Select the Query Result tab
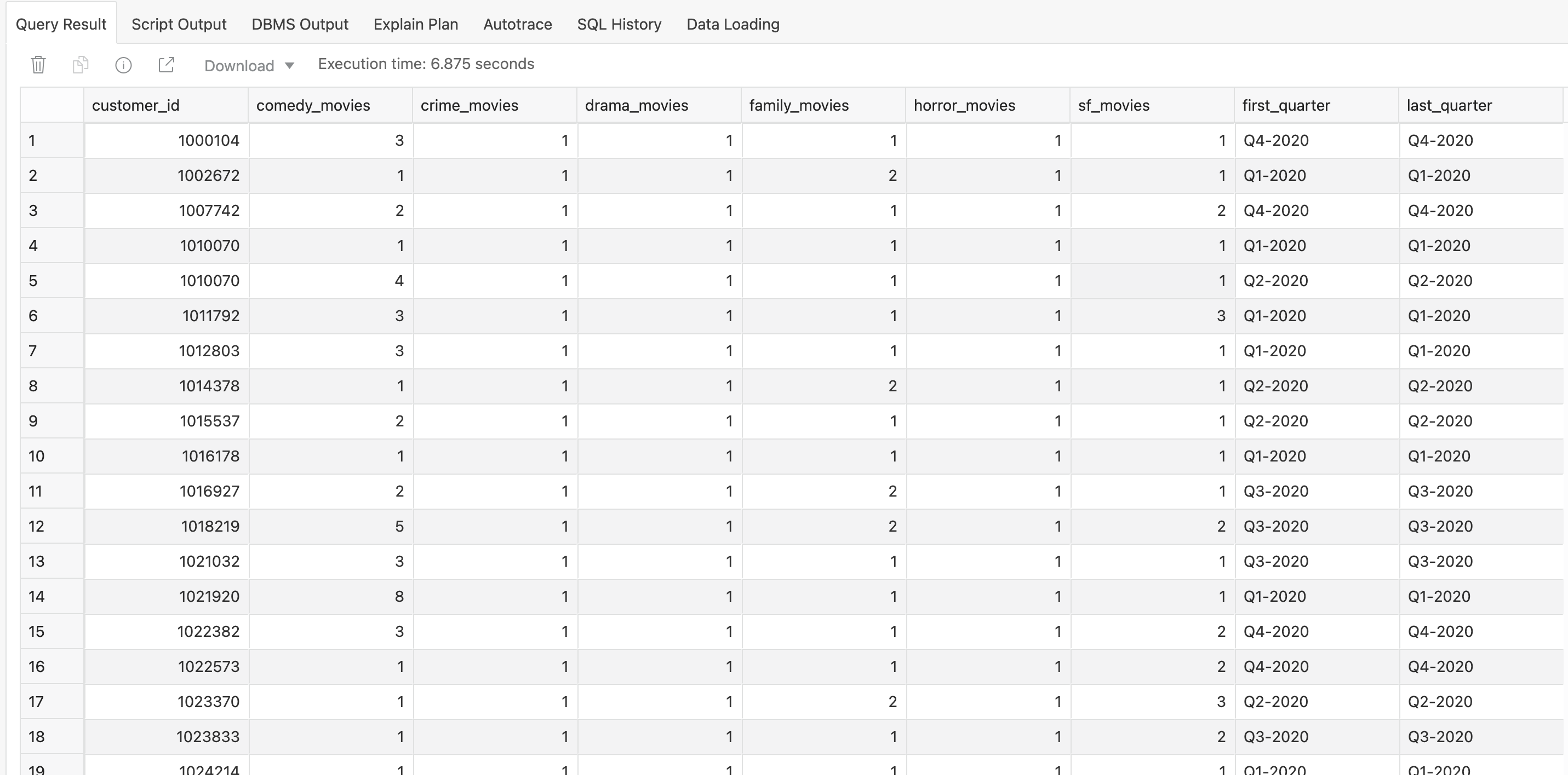The width and height of the screenshot is (1568, 775). click(x=61, y=24)
